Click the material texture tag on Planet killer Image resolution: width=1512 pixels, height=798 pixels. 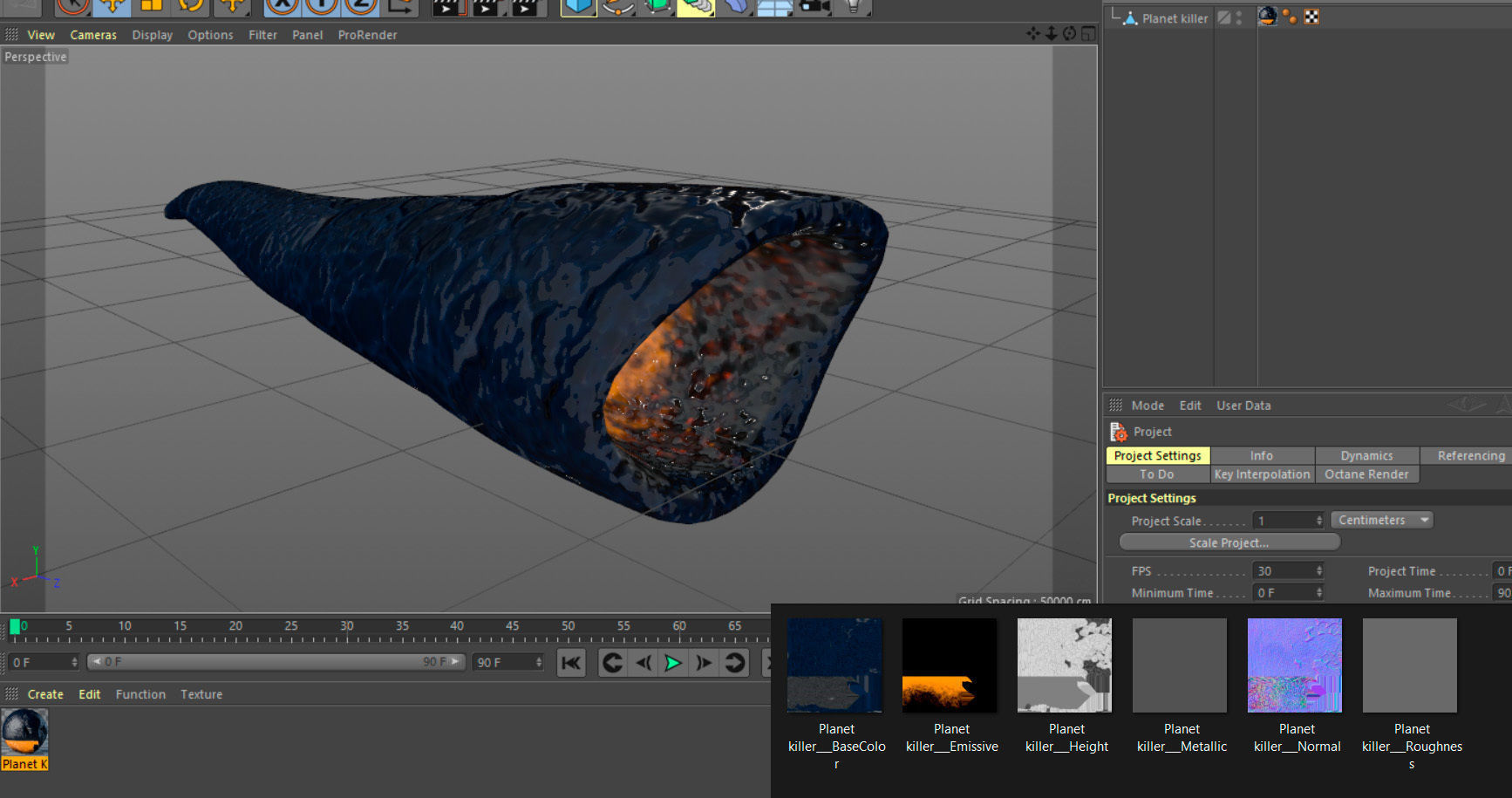click(x=1268, y=17)
